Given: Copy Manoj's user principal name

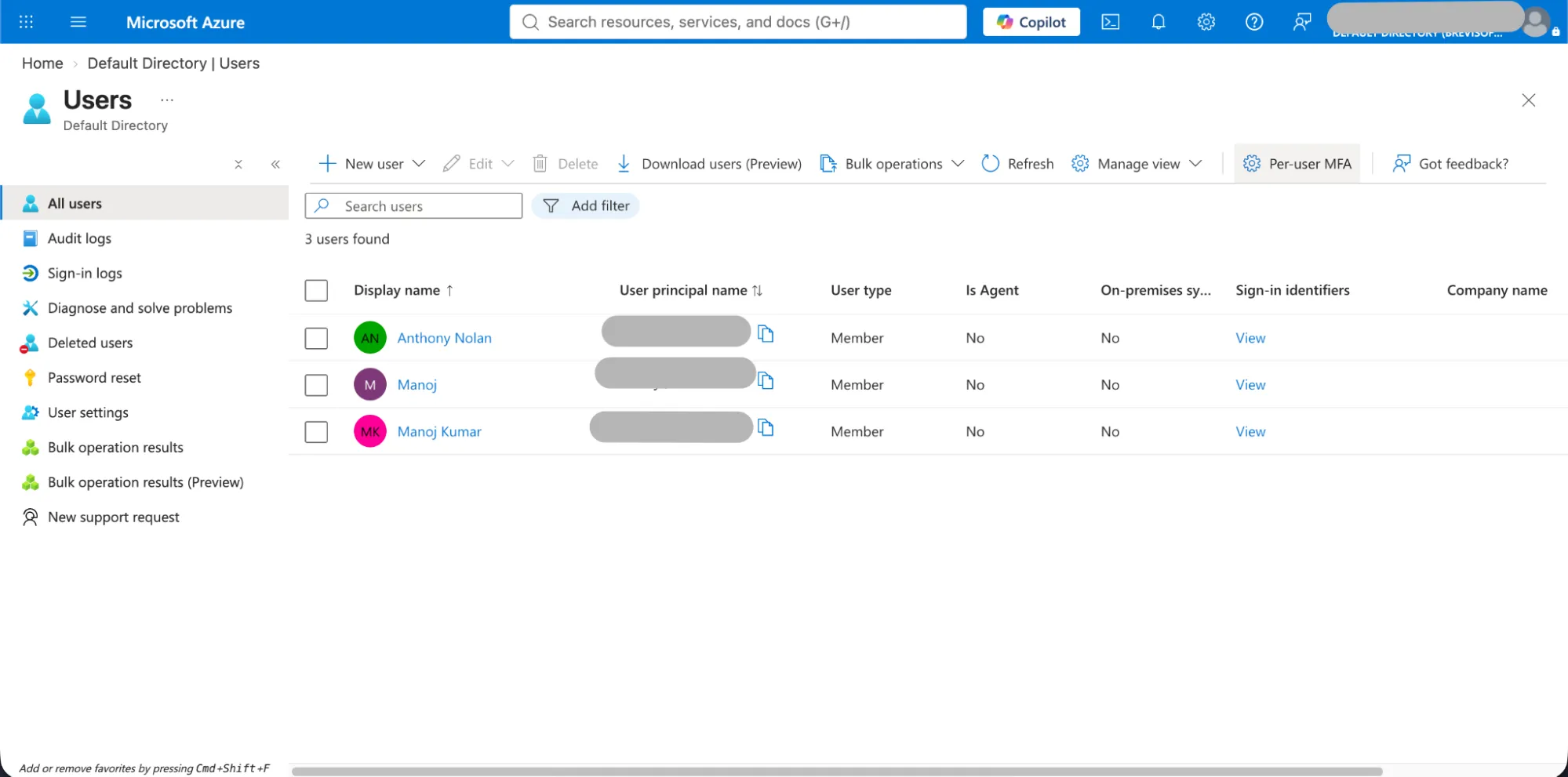Looking at the screenshot, I should tap(766, 381).
